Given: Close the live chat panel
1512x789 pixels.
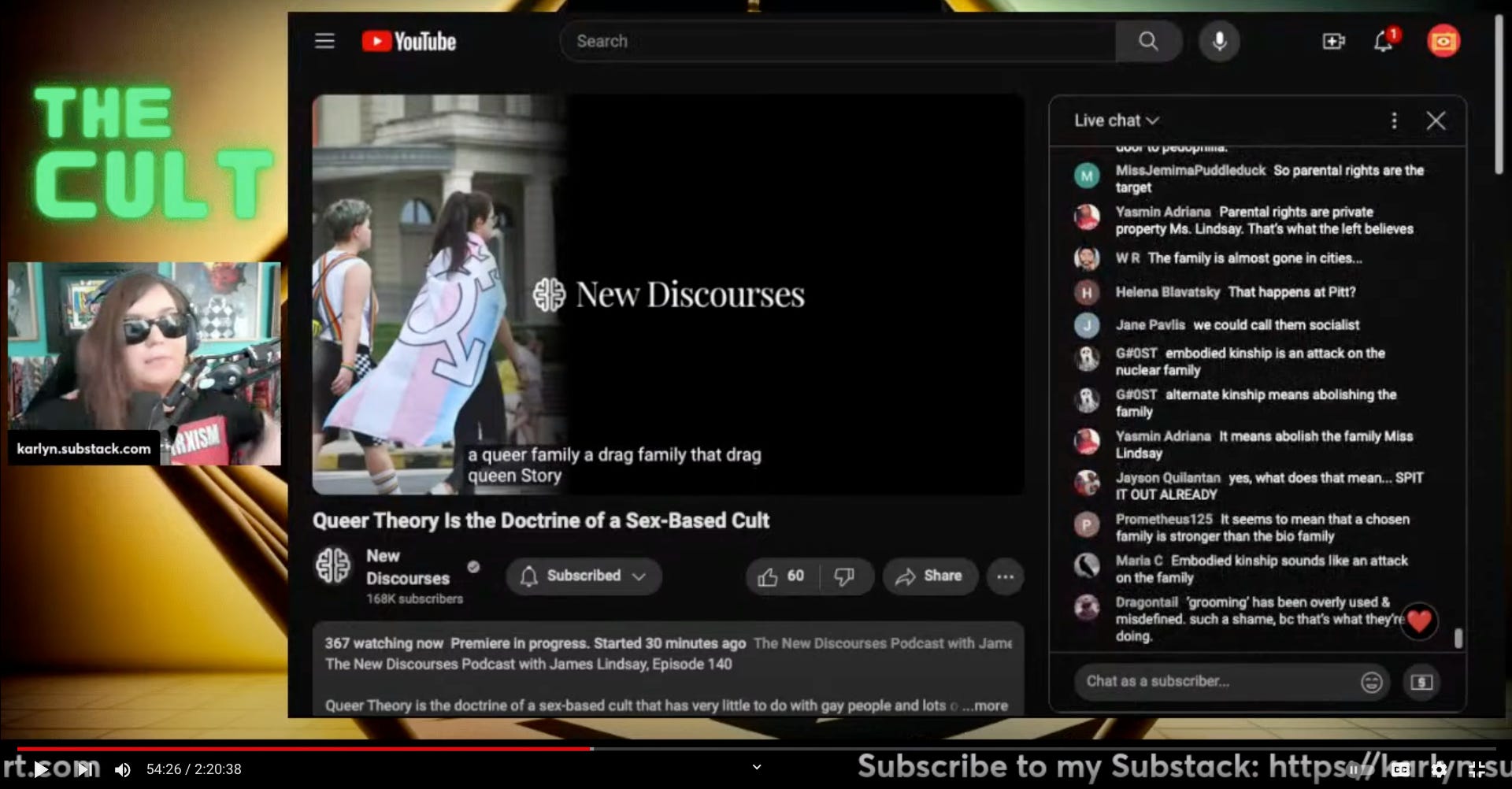Looking at the screenshot, I should (x=1436, y=120).
